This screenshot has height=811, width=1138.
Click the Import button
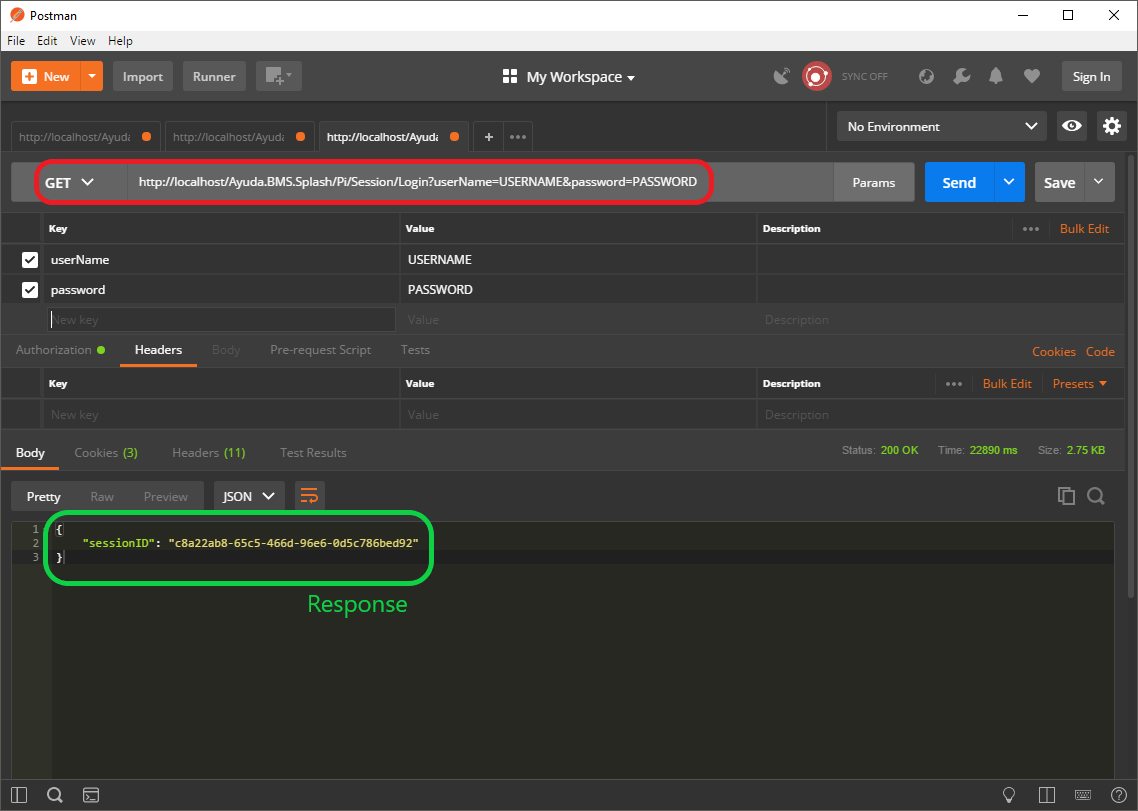[142, 76]
